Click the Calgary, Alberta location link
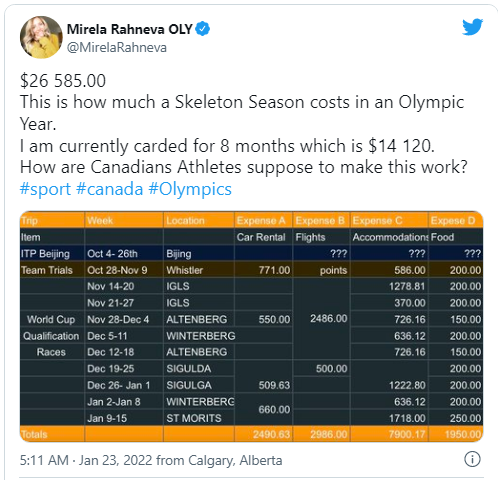 coord(235,460)
